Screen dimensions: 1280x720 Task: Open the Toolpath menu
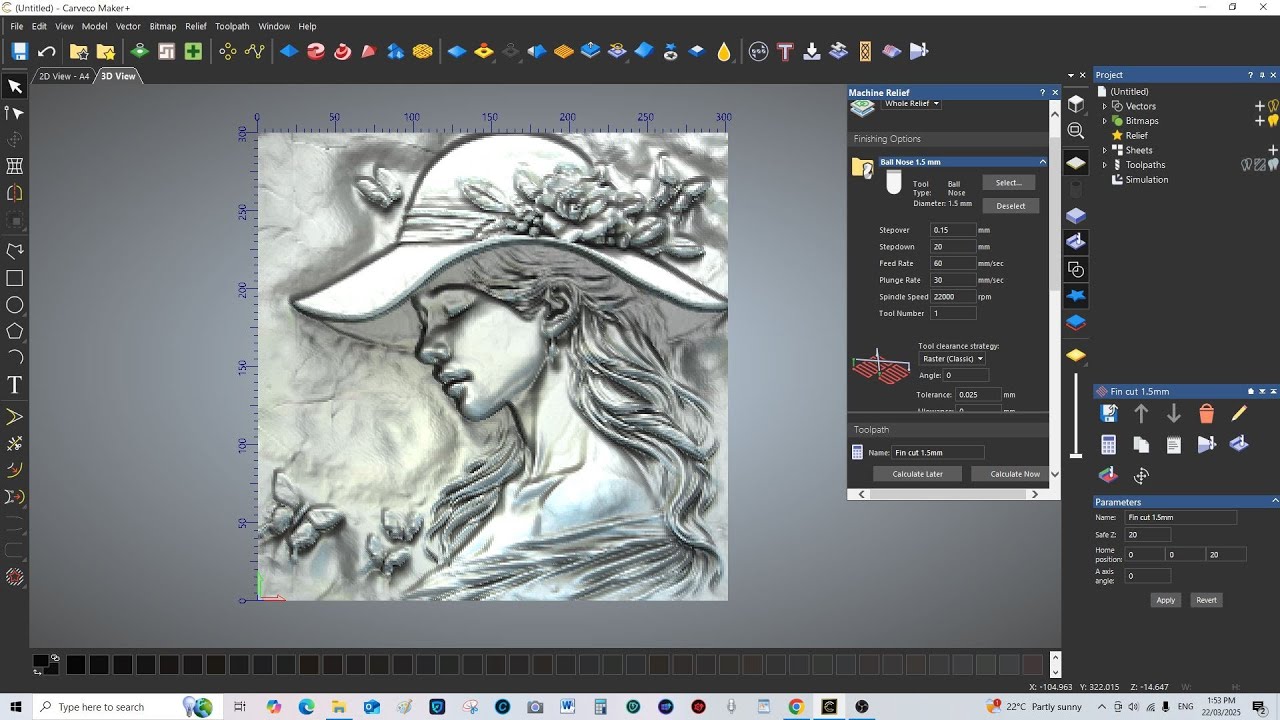tap(232, 26)
